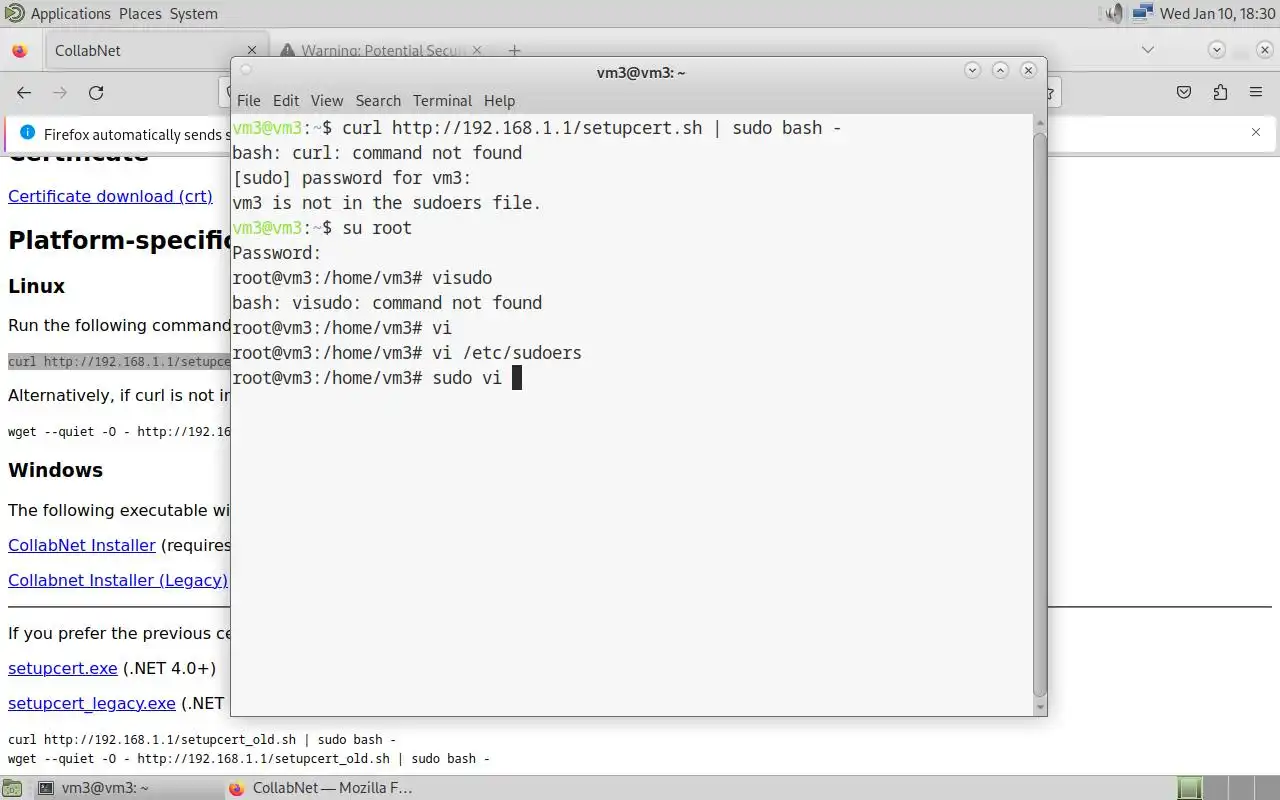Image resolution: width=1280 pixels, height=800 pixels.
Task: Close the vm3@vm3 terminal window
Action: click(x=1028, y=70)
